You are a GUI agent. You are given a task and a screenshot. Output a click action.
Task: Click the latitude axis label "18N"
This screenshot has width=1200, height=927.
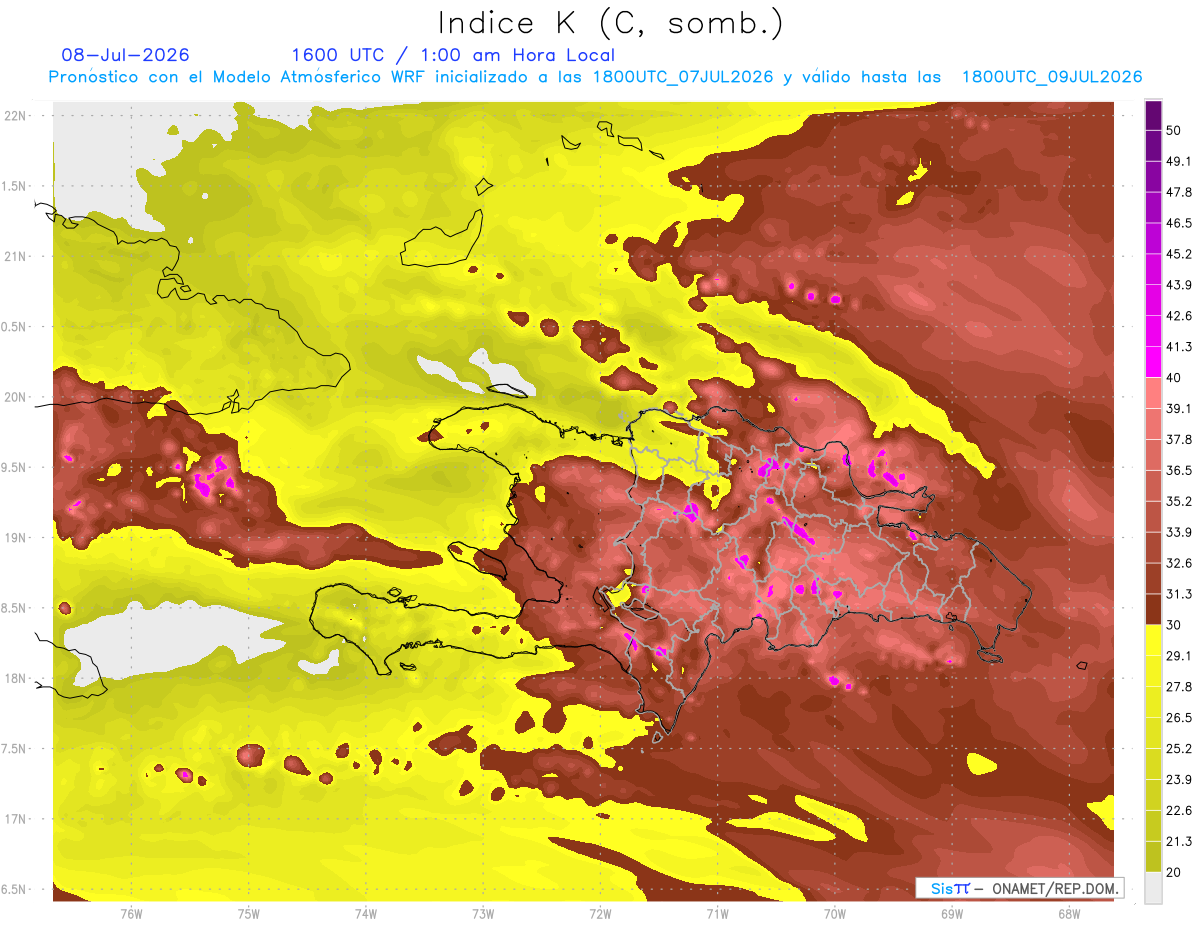click(x=16, y=678)
